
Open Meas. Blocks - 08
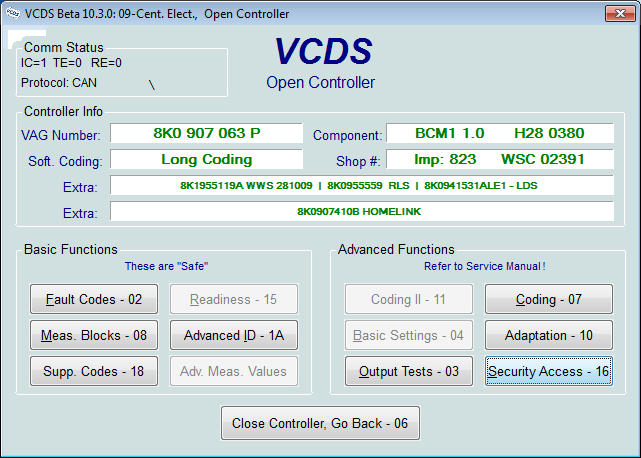tap(94, 336)
